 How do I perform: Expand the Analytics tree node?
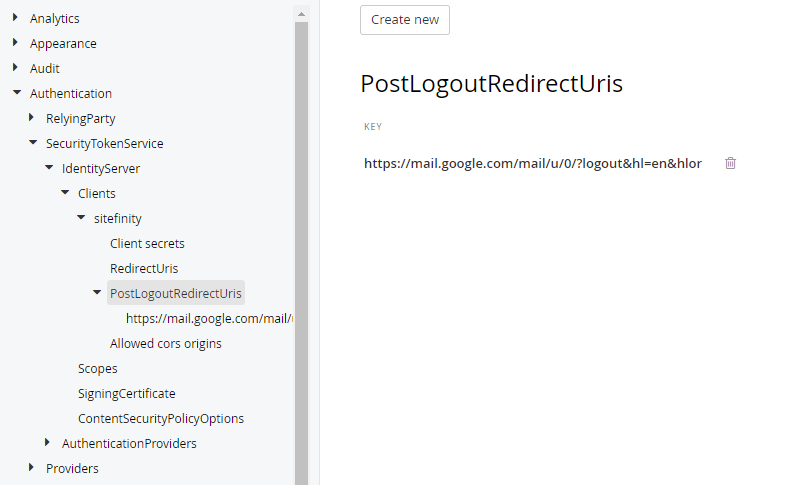click(15, 18)
